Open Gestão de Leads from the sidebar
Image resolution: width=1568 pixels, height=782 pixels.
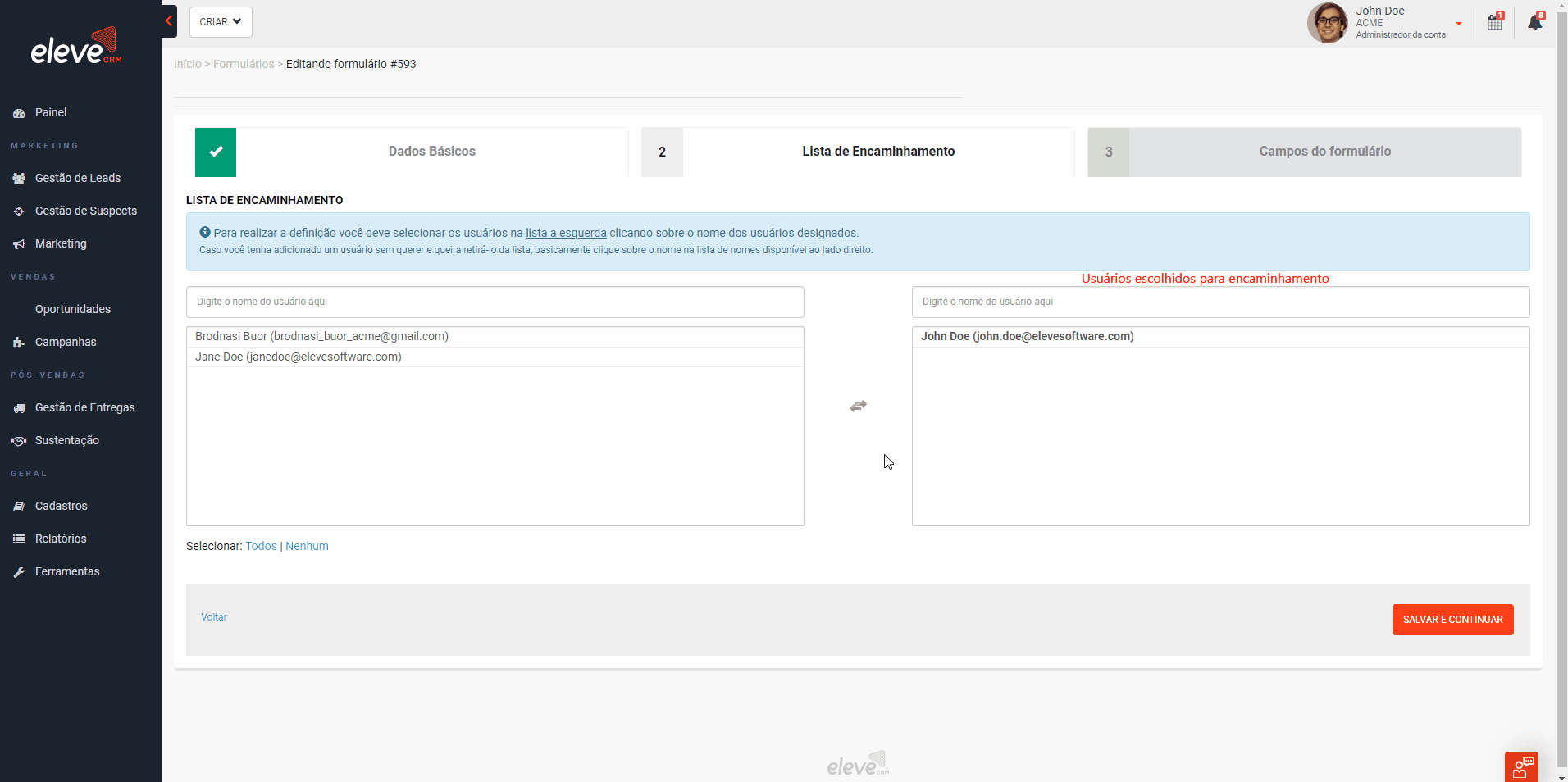tap(18, 178)
